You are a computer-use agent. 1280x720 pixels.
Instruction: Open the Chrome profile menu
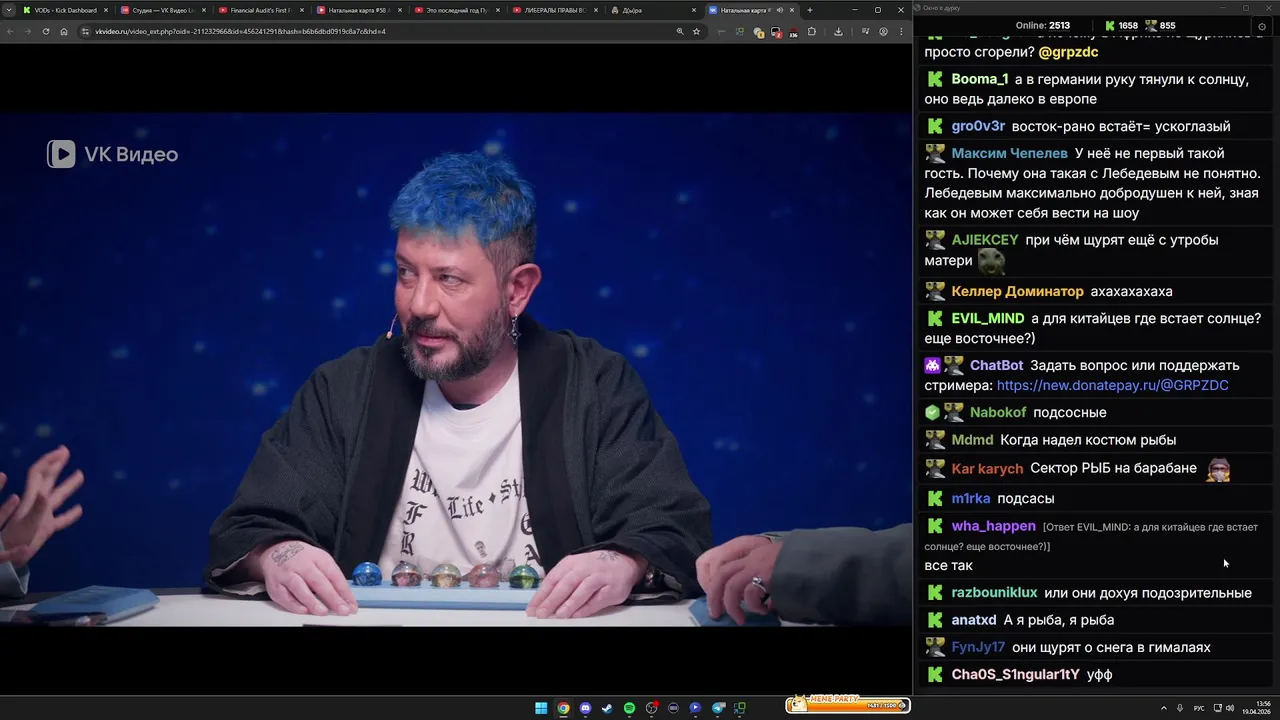coord(883,31)
